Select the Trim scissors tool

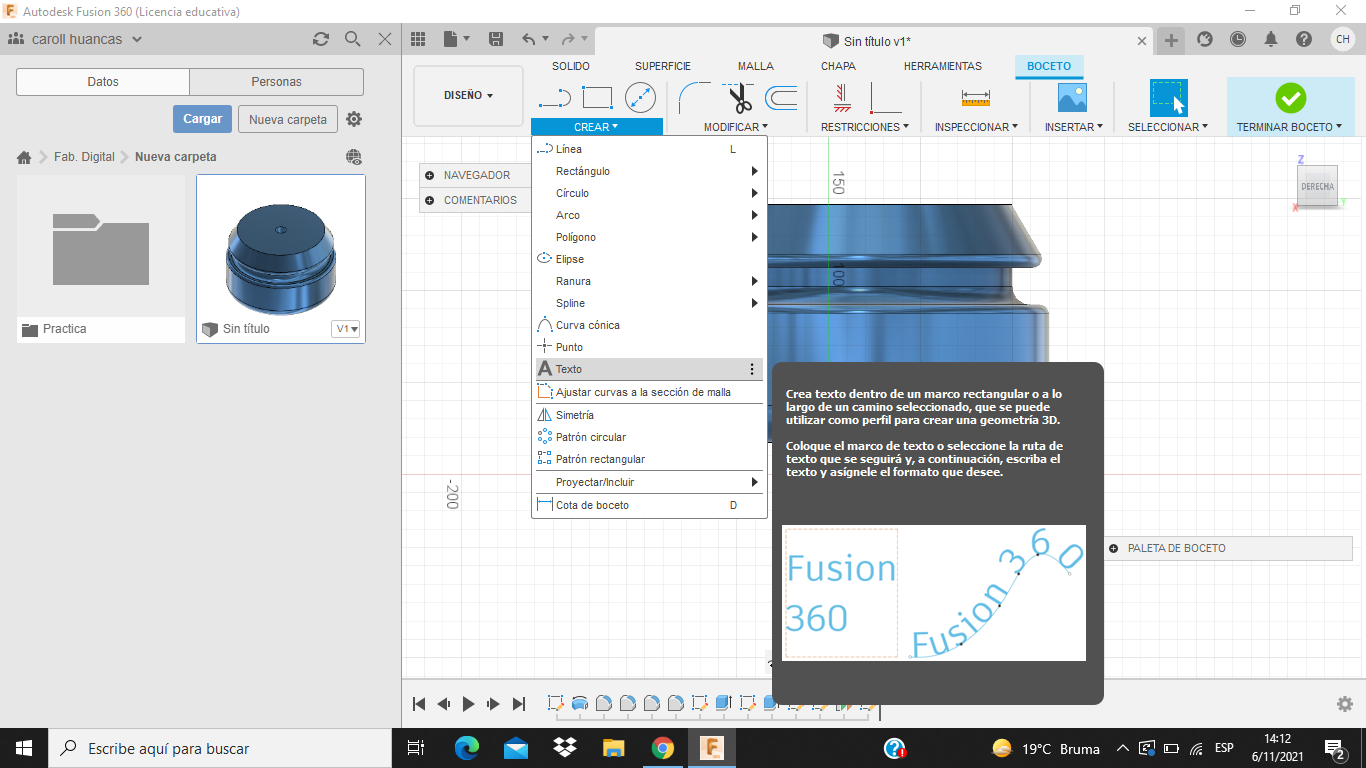tap(740, 98)
